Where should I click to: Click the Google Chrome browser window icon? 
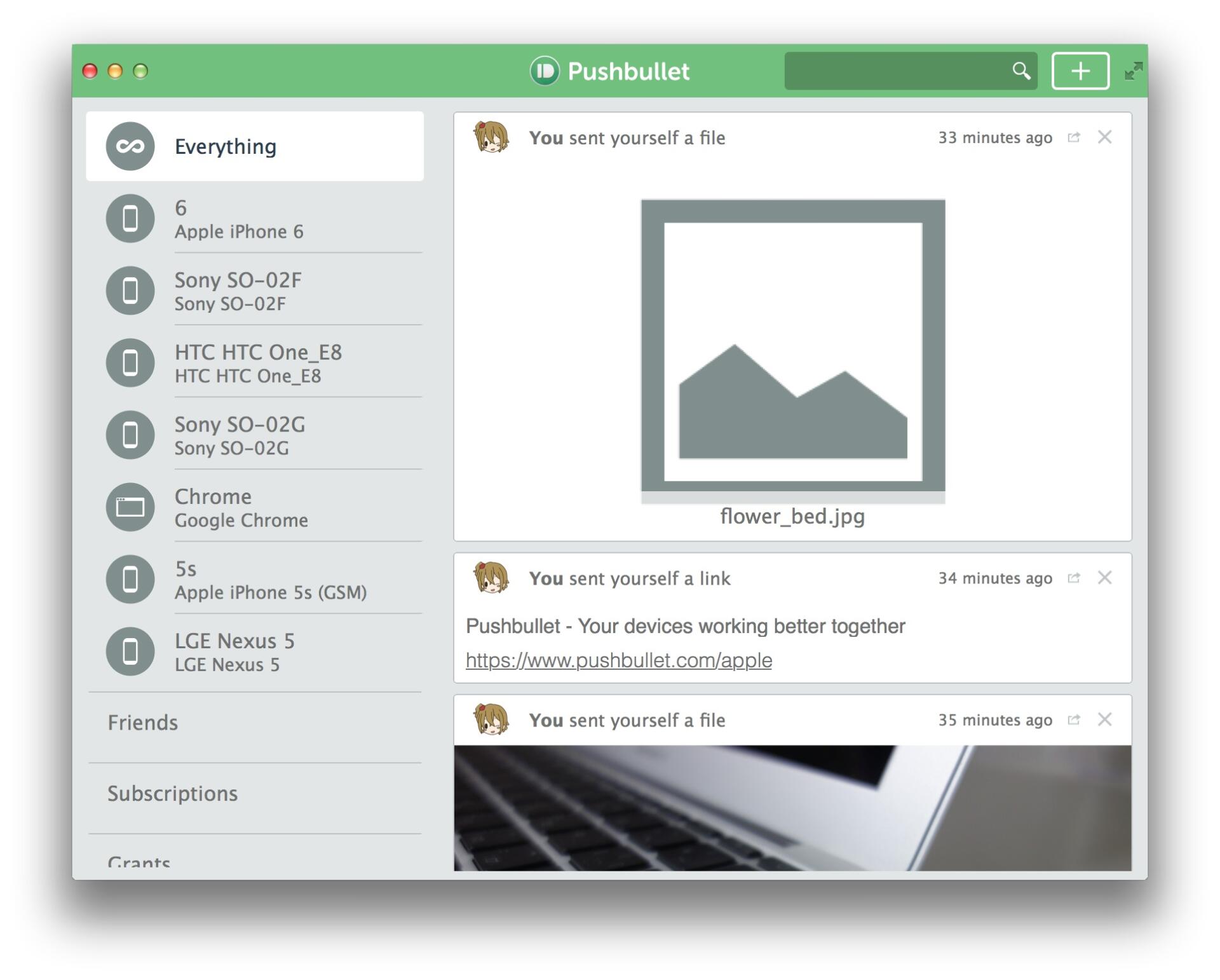130,507
